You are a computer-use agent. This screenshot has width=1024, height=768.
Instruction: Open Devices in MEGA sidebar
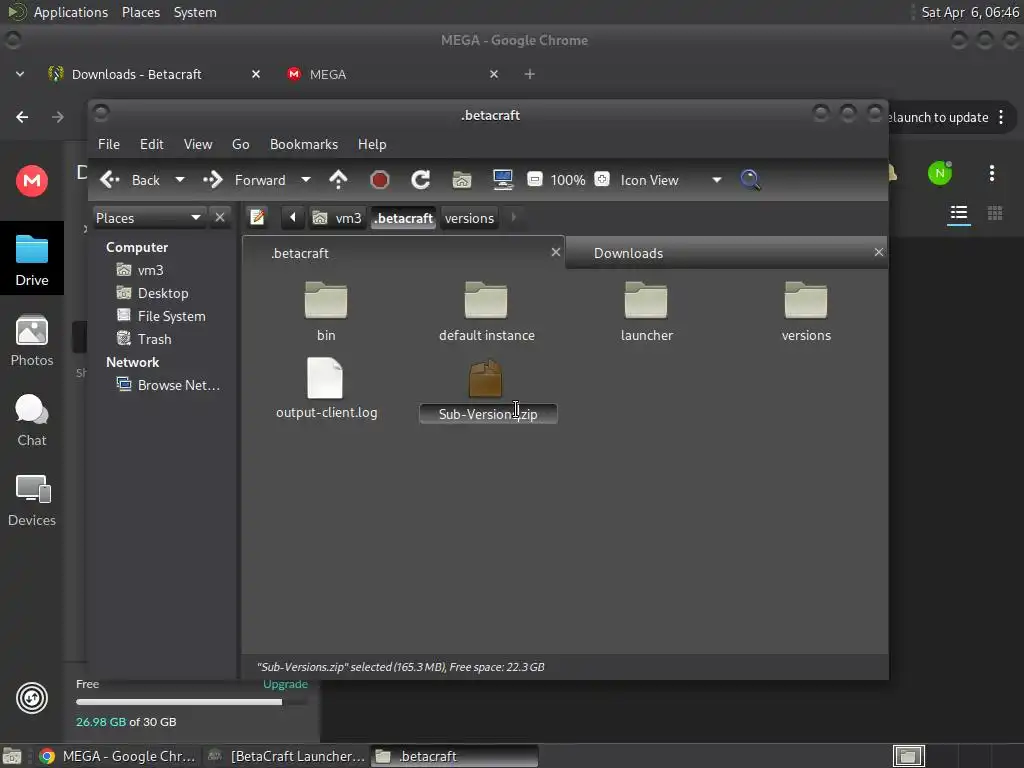[x=32, y=500]
